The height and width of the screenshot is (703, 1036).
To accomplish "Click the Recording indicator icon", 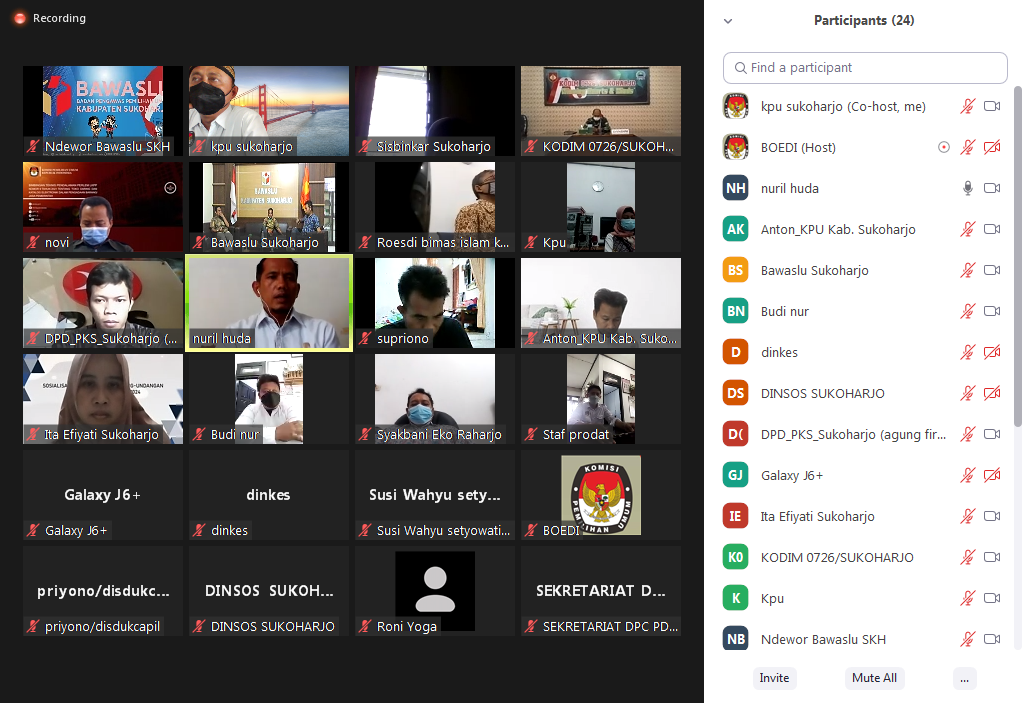I will 20,18.
